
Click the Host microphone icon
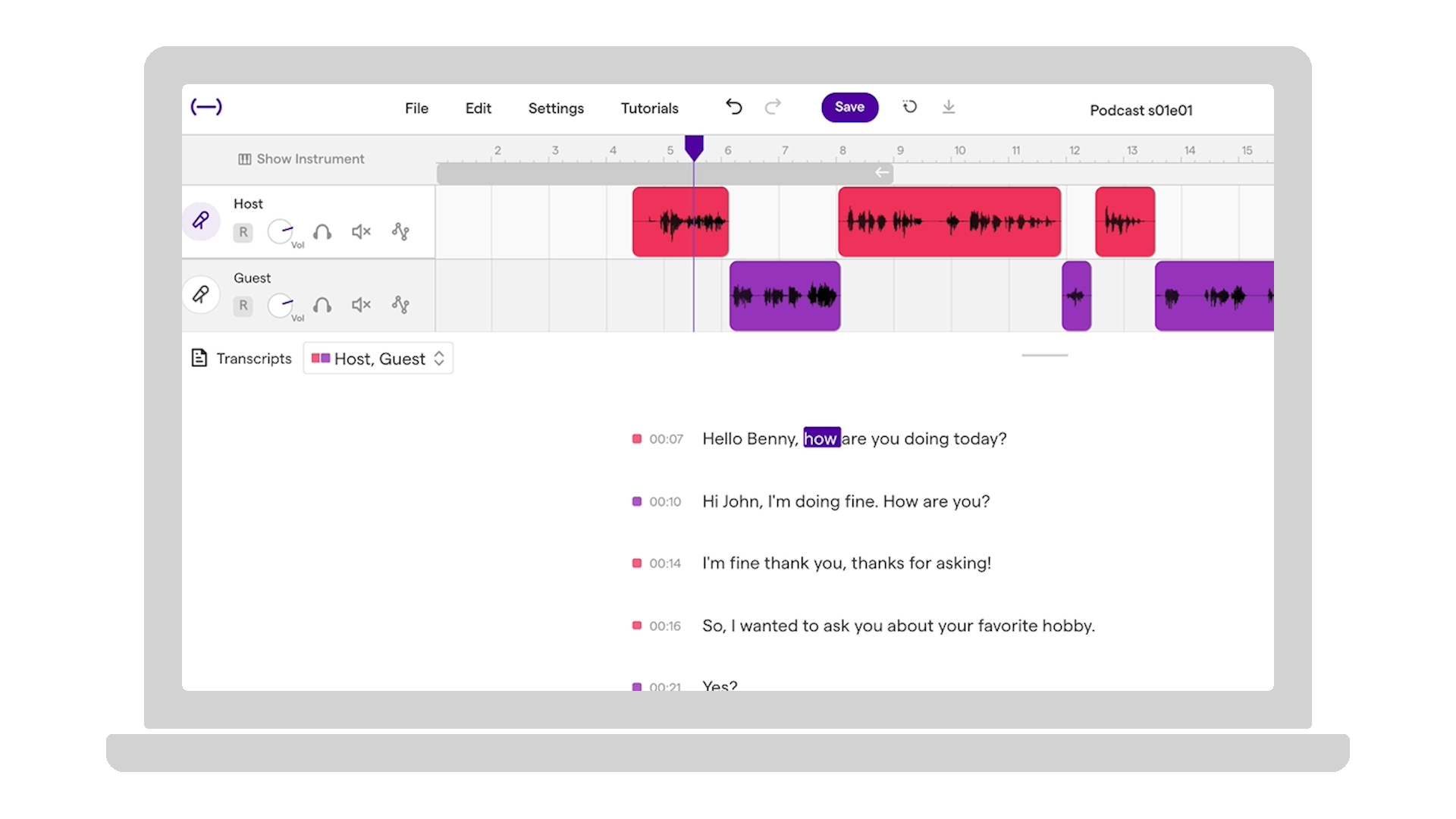pos(201,221)
